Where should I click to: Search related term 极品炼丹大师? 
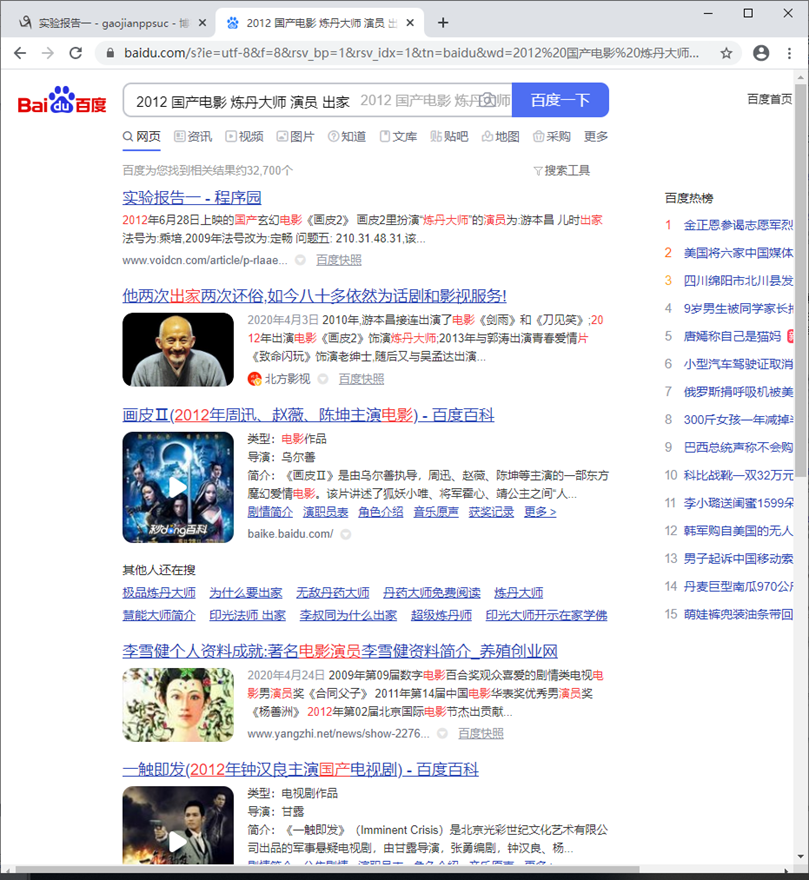point(159,593)
